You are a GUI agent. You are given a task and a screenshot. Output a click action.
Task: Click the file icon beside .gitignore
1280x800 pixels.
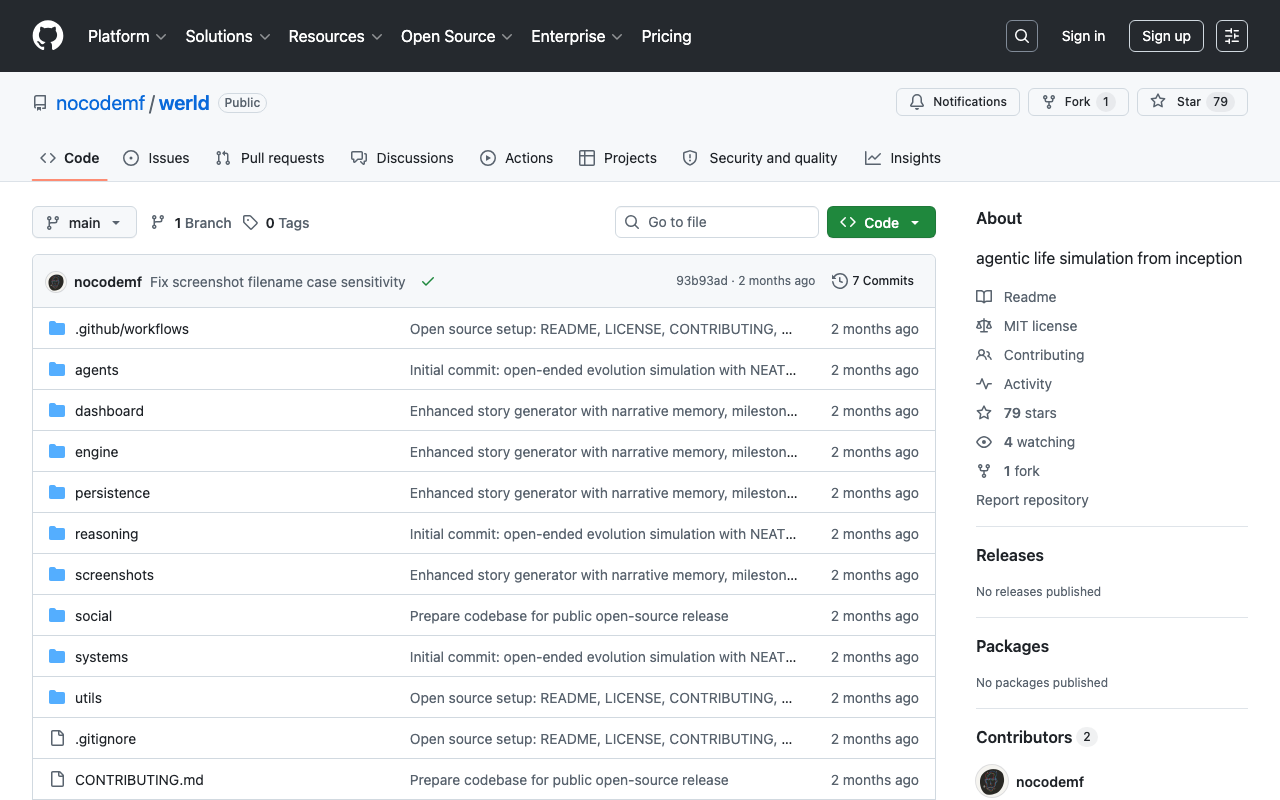point(57,739)
